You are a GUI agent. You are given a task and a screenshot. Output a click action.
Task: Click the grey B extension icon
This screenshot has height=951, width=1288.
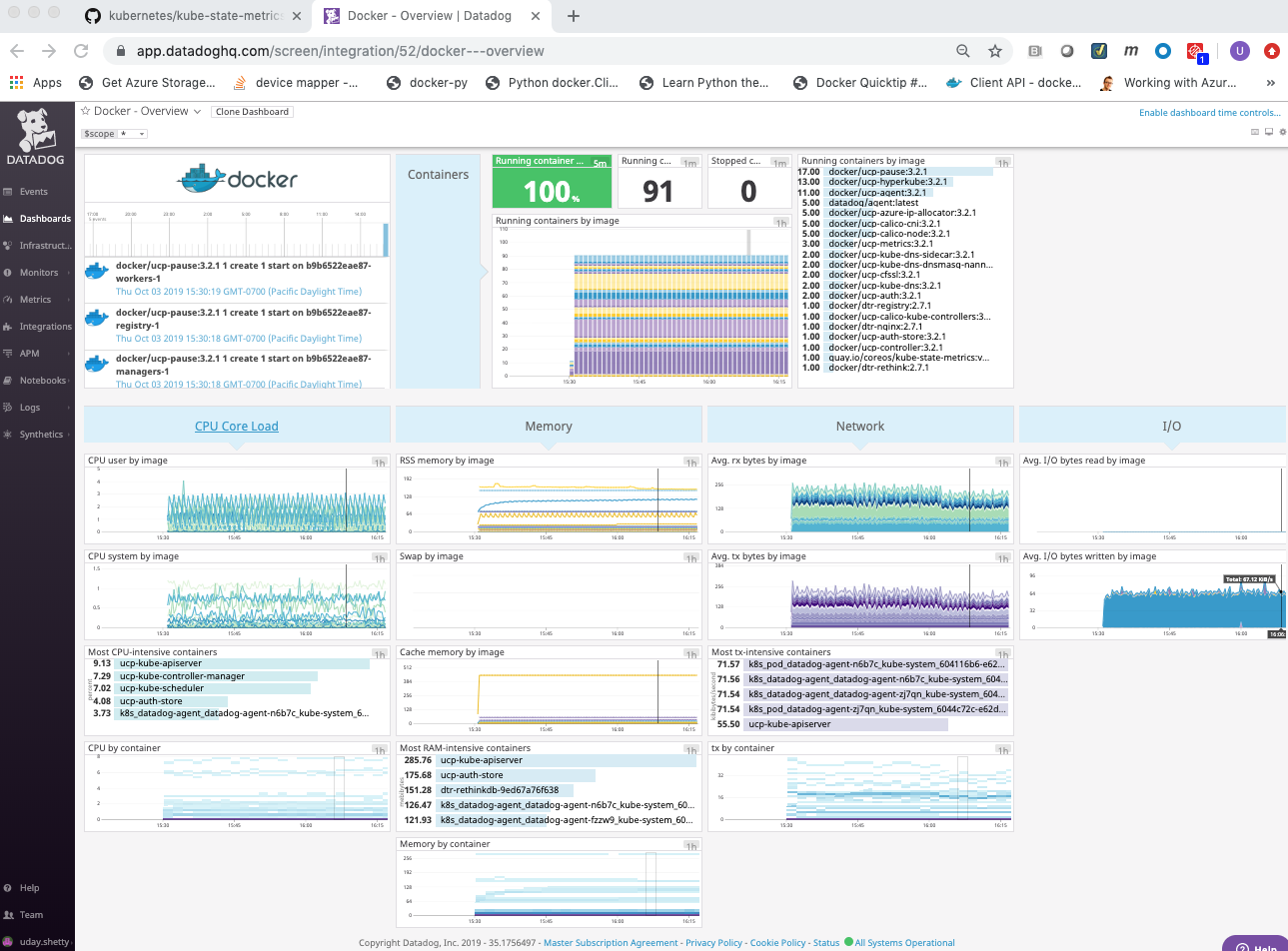[1035, 51]
